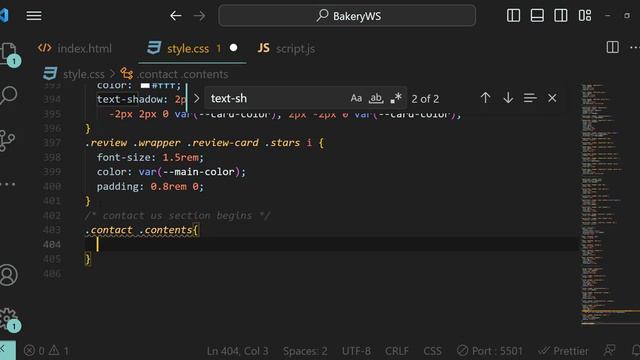The width and height of the screenshot is (640, 360).
Task: Change indentation via Spaces: 2
Action: point(305,351)
